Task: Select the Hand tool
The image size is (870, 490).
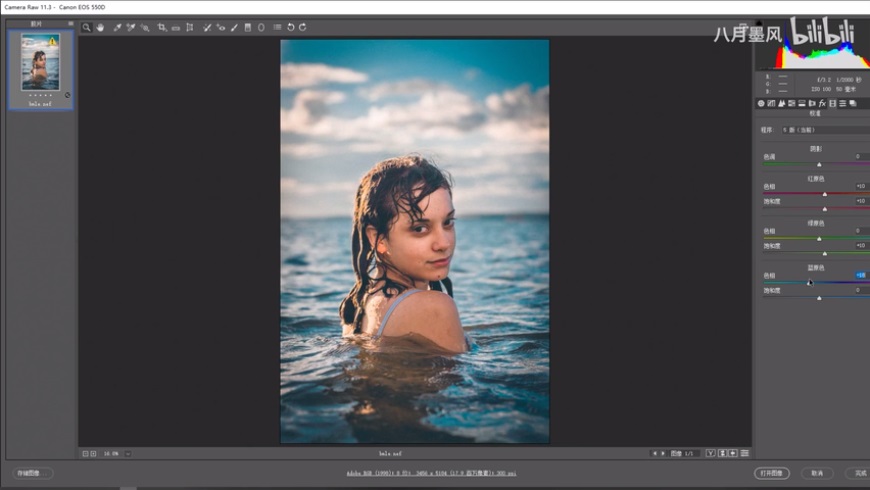Action: (x=100, y=27)
